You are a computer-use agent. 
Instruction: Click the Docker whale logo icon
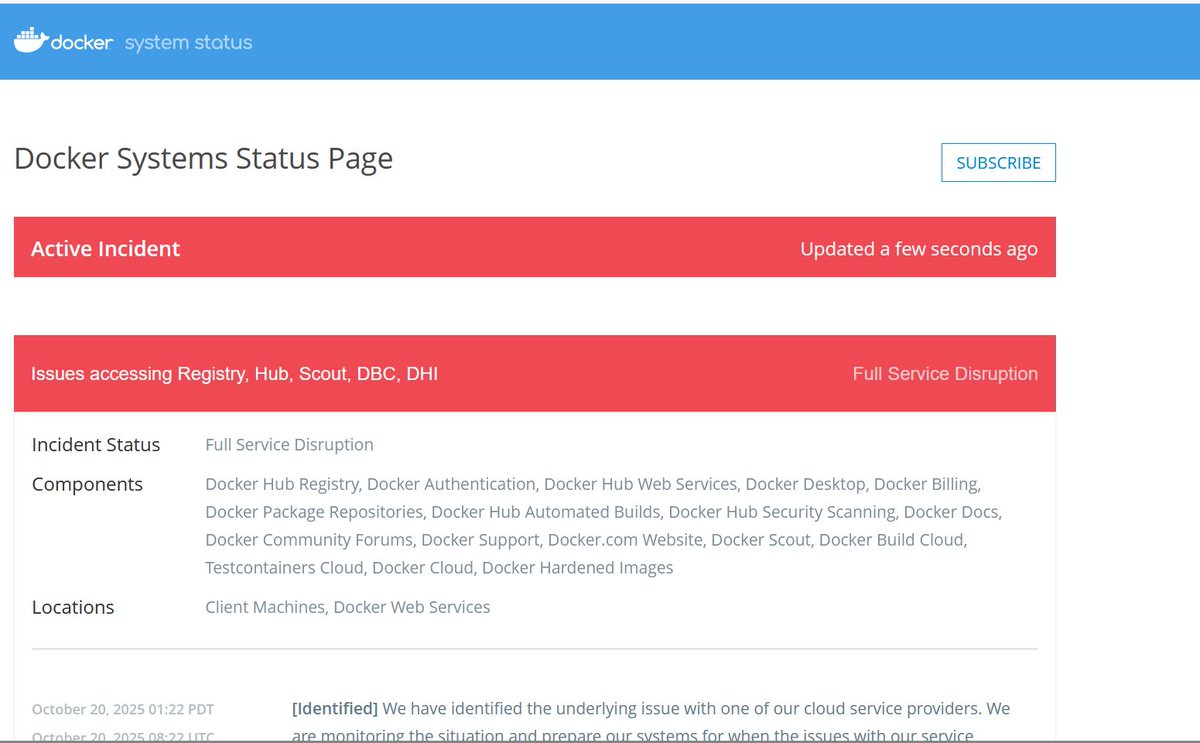(x=31, y=41)
